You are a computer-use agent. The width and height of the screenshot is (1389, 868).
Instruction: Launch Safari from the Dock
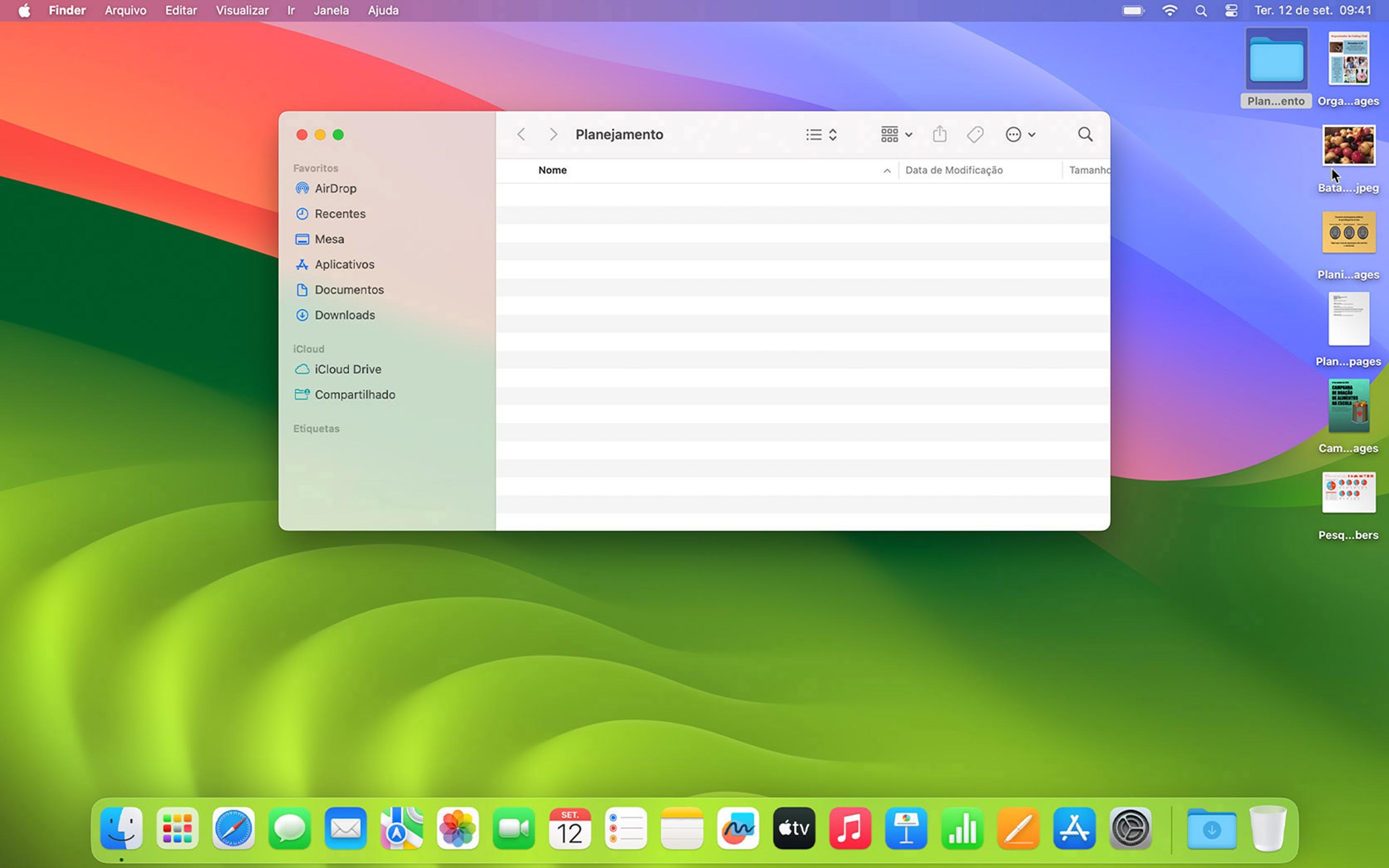click(233, 828)
